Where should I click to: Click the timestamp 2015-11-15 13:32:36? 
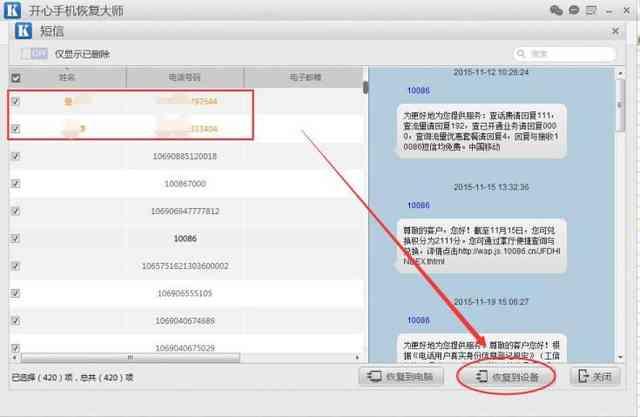click(x=491, y=187)
